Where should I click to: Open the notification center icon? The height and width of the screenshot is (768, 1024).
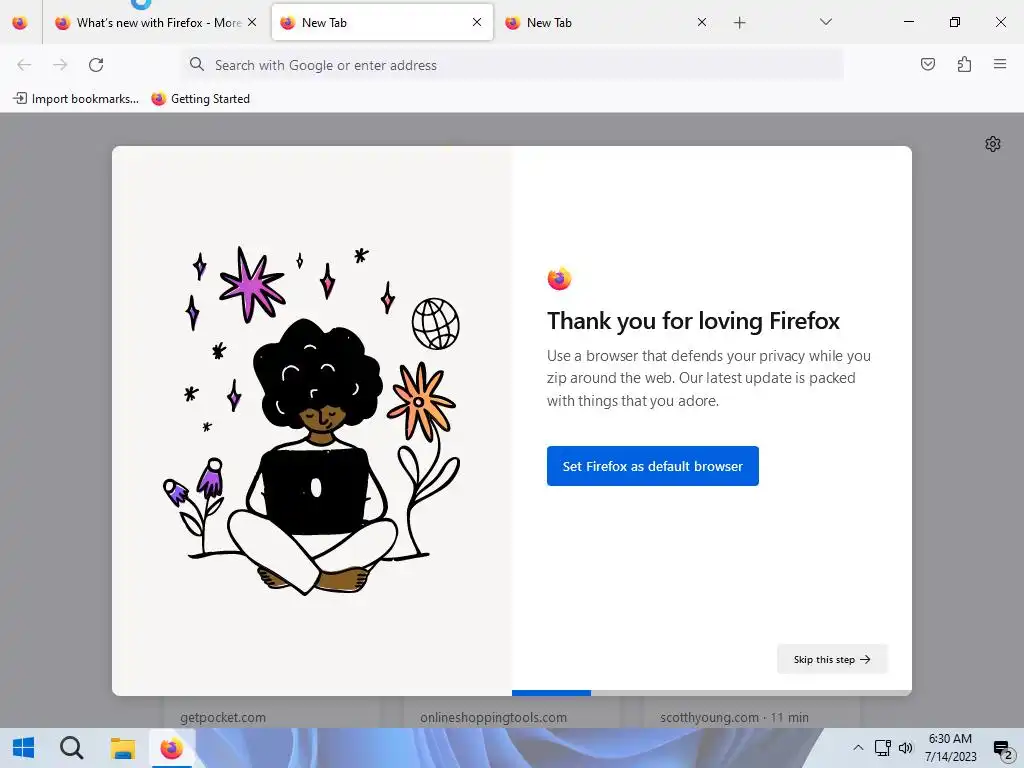pos(1002,748)
